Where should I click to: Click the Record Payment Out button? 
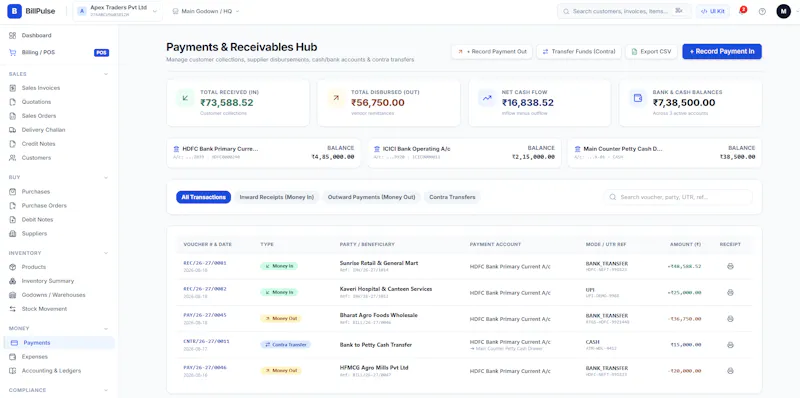[x=492, y=52]
